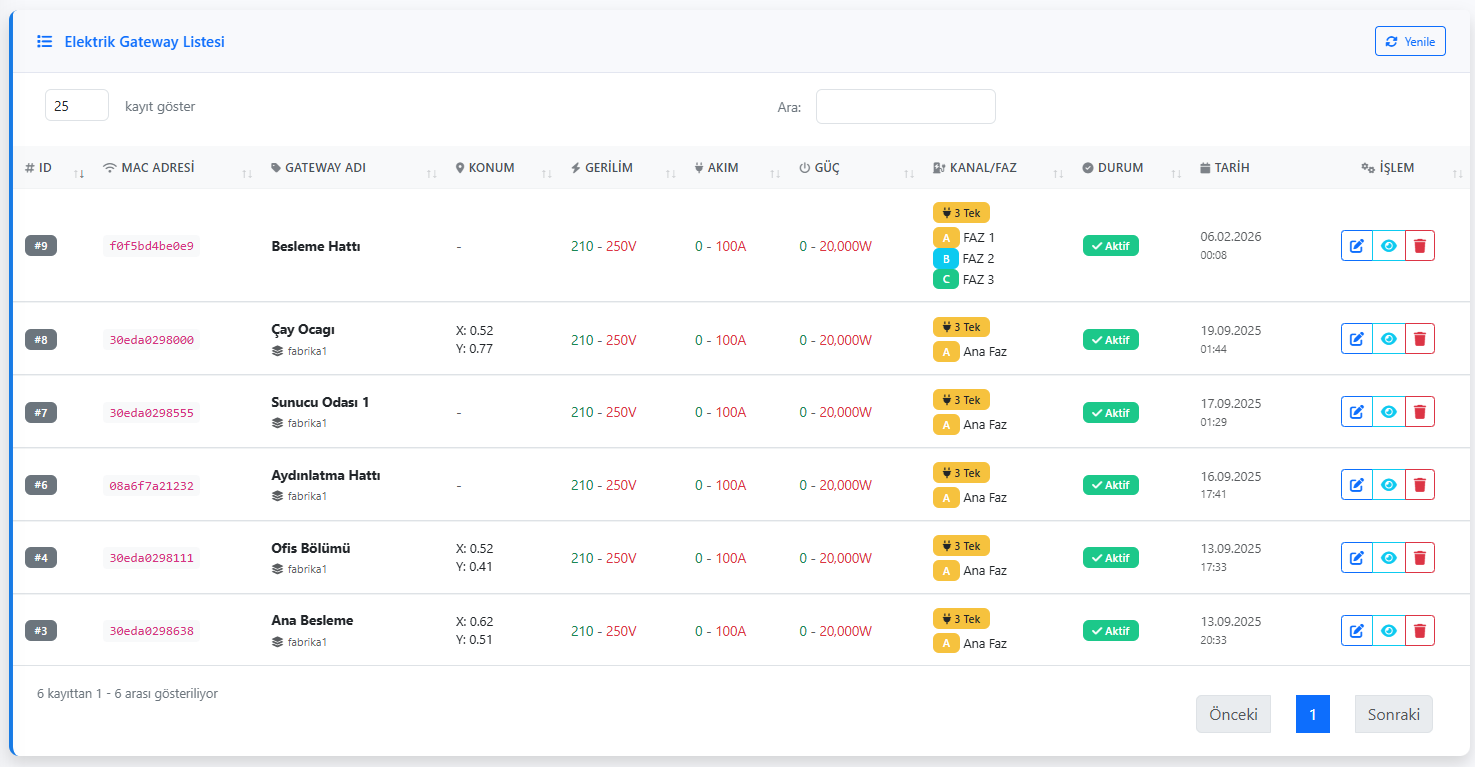
Task: Delete the Çay Ocagı gateway row
Action: pyautogui.click(x=1419, y=339)
